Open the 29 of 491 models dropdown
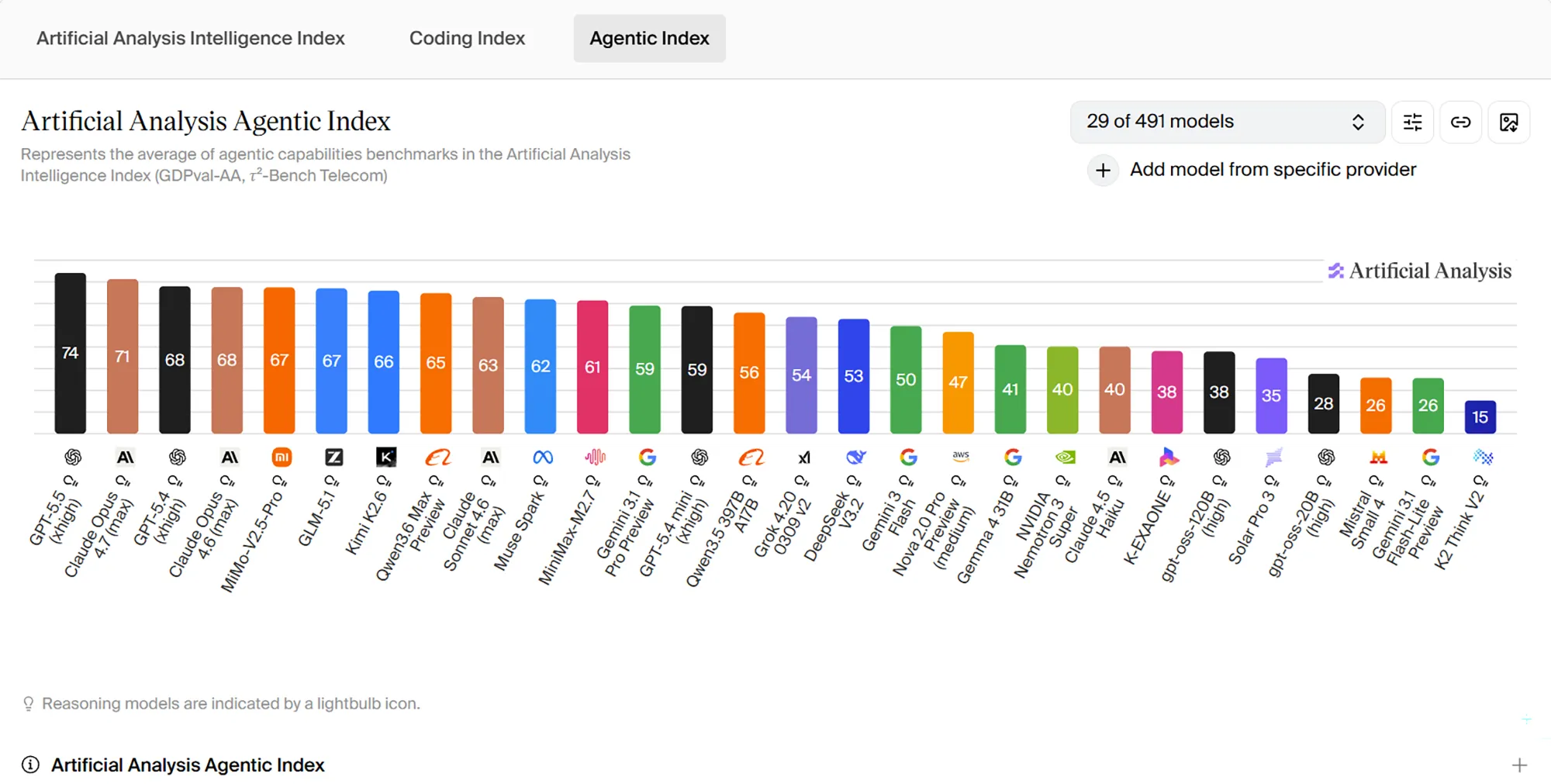The width and height of the screenshot is (1551, 784). click(1227, 122)
